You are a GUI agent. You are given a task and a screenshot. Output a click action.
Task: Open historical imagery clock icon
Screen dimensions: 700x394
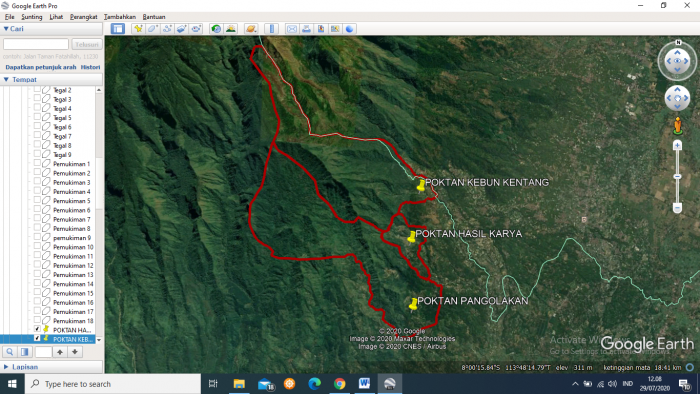tap(216, 29)
